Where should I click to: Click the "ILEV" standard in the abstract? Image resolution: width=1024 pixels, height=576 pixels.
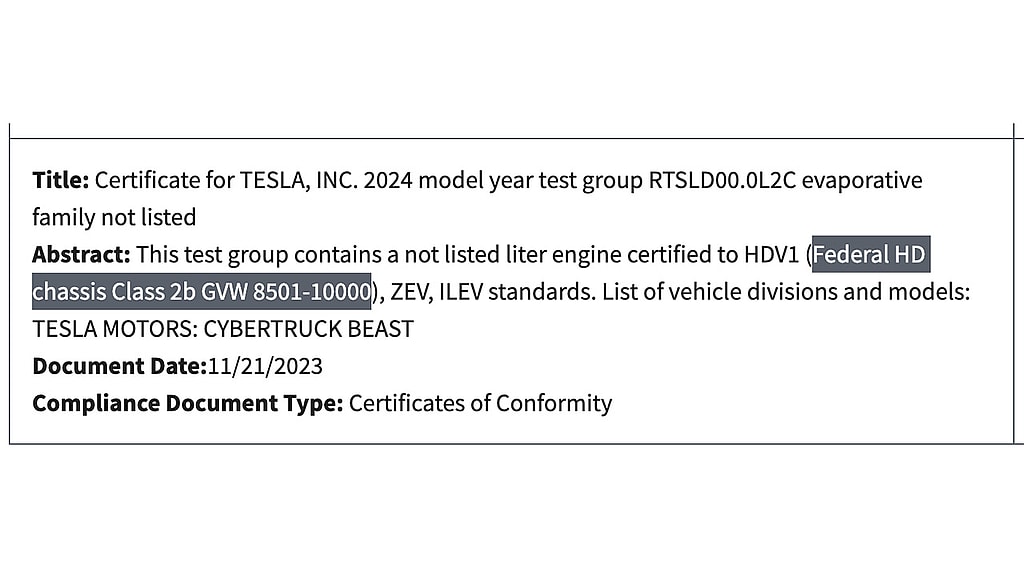(x=460, y=292)
